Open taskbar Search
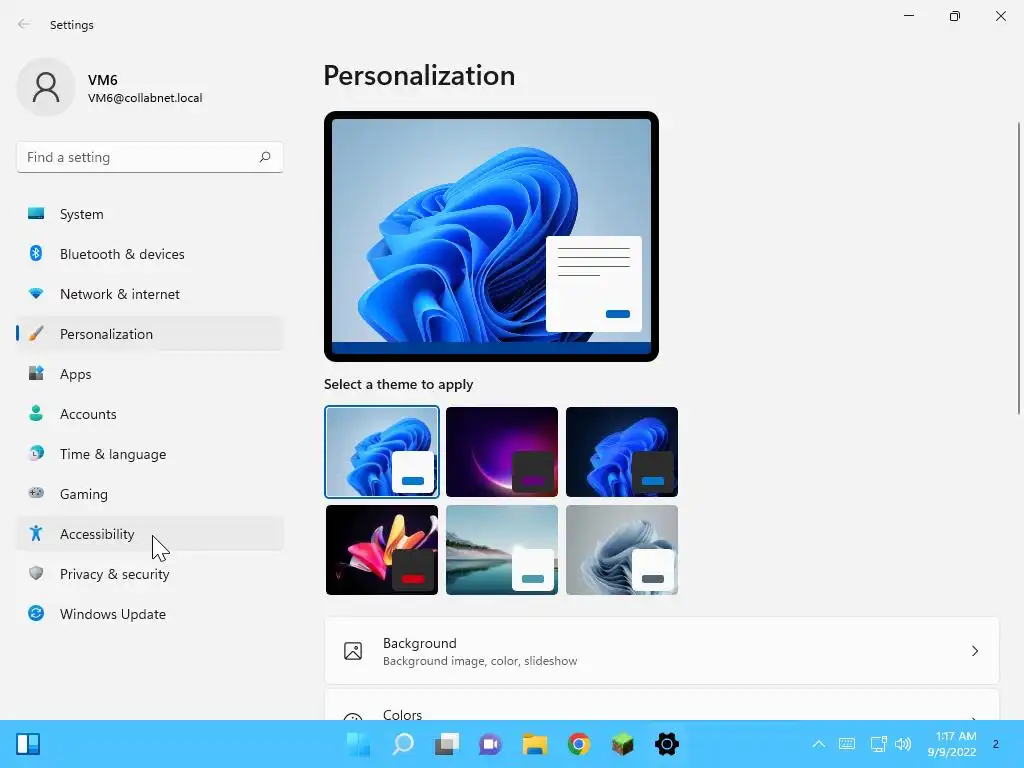This screenshot has width=1024, height=768. 403,744
